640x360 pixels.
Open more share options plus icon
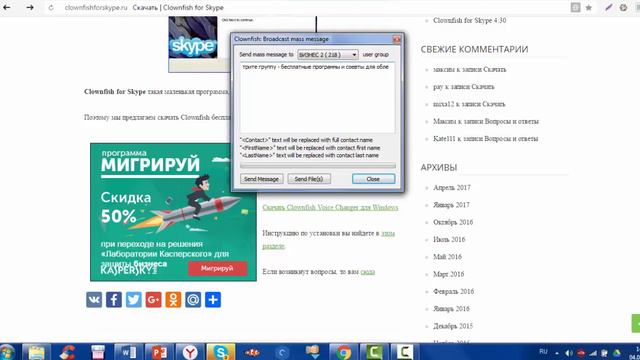(213, 300)
